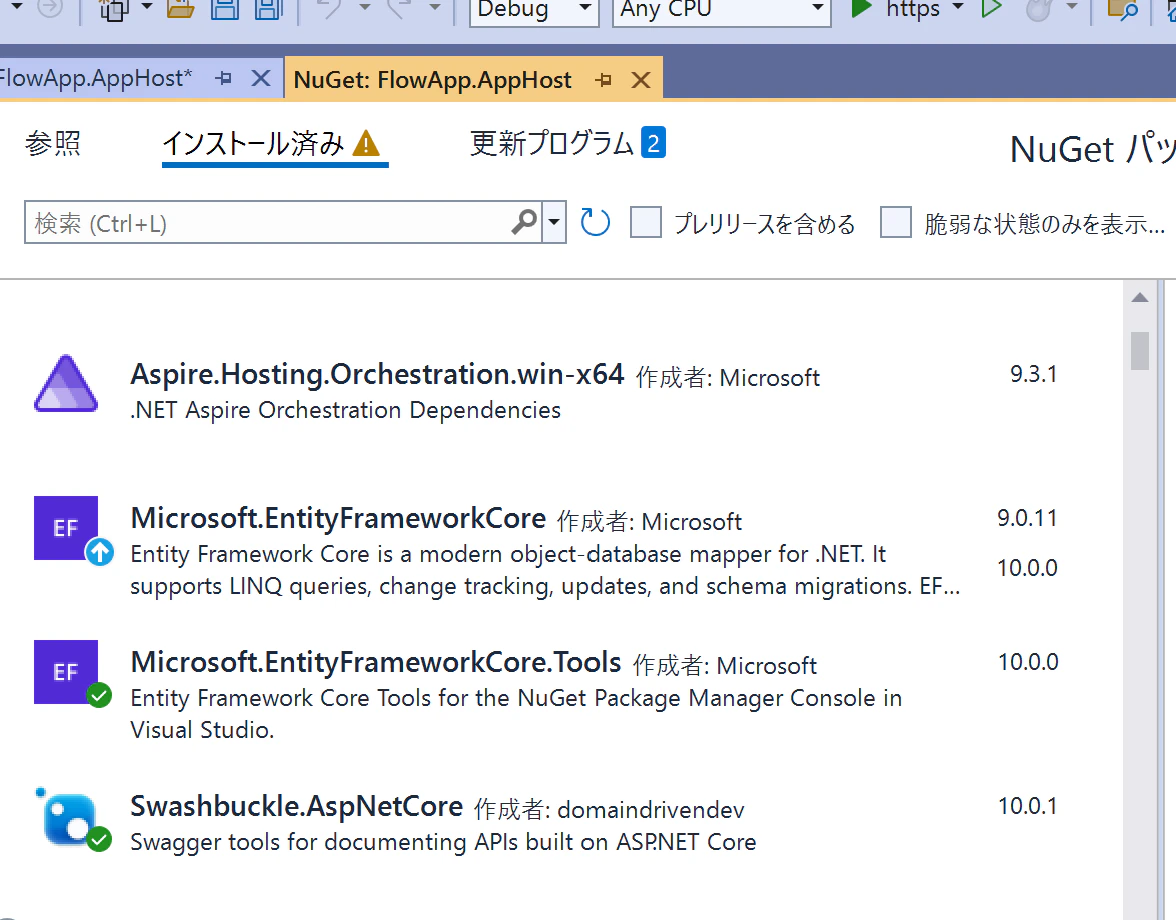Open the 更新プログラム (Updates) tab
The image size is (1176, 920).
552,142
